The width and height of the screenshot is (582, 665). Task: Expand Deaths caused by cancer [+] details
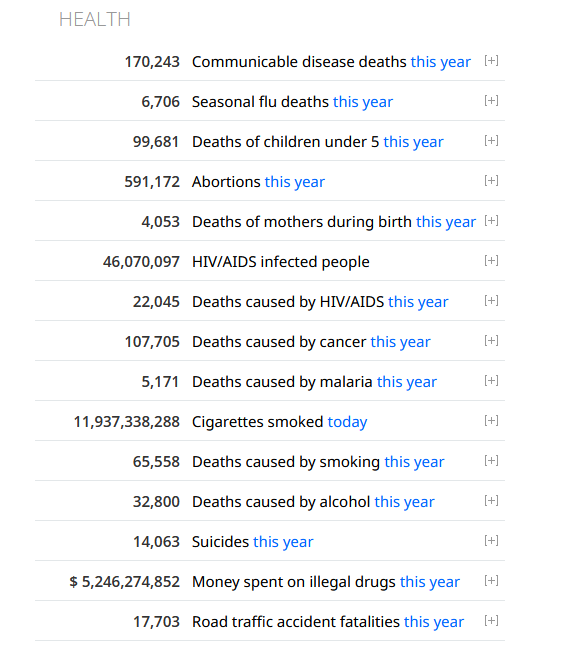(491, 341)
